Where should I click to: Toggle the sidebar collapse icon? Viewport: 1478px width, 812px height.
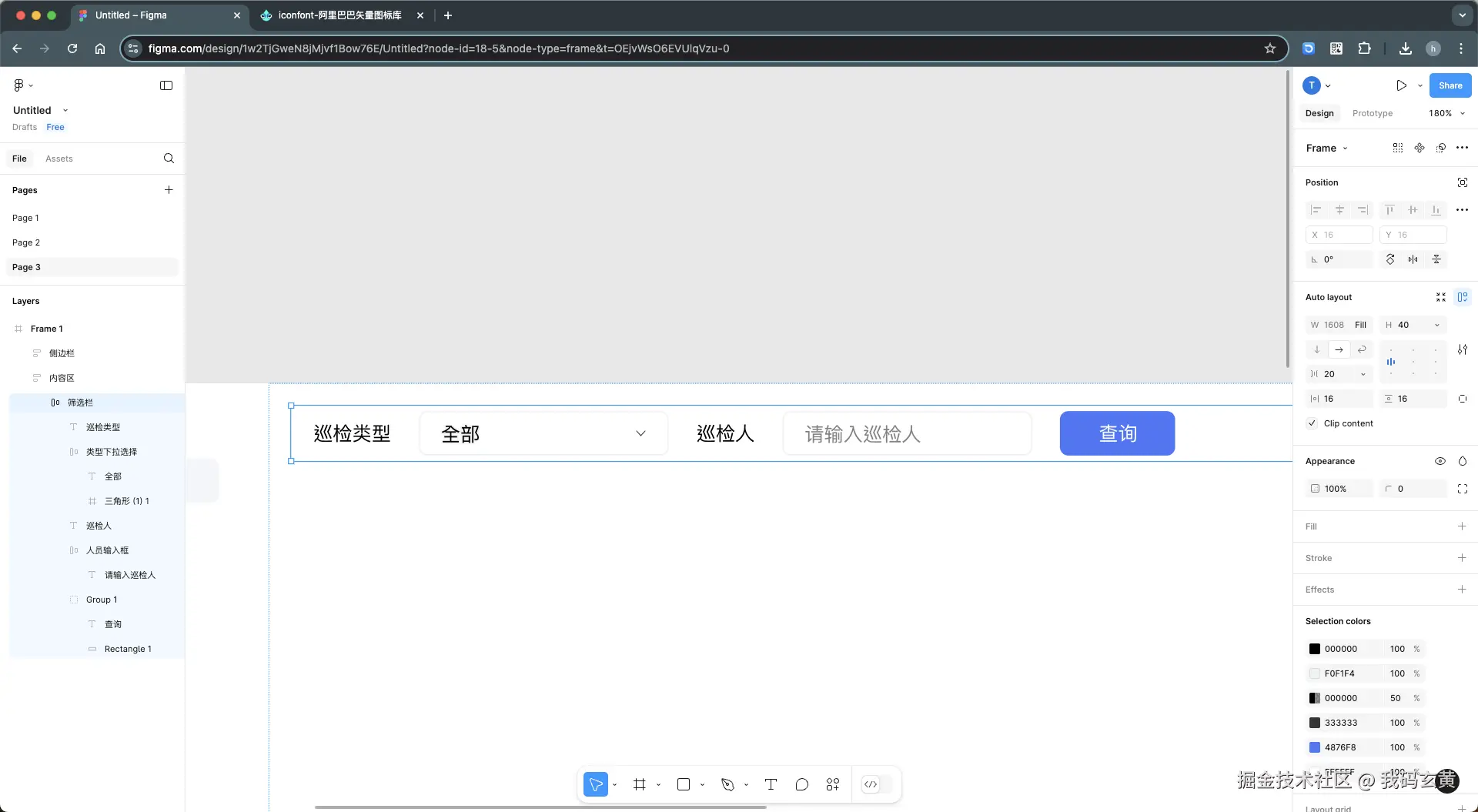[166, 85]
